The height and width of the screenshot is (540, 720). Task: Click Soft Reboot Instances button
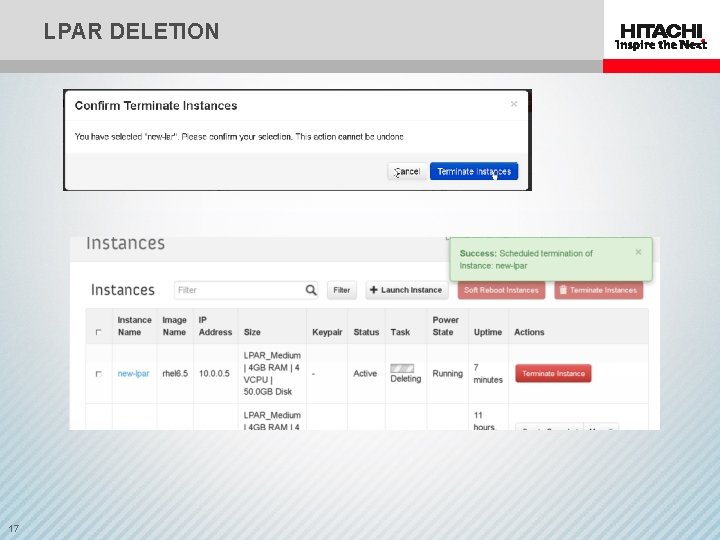501,290
